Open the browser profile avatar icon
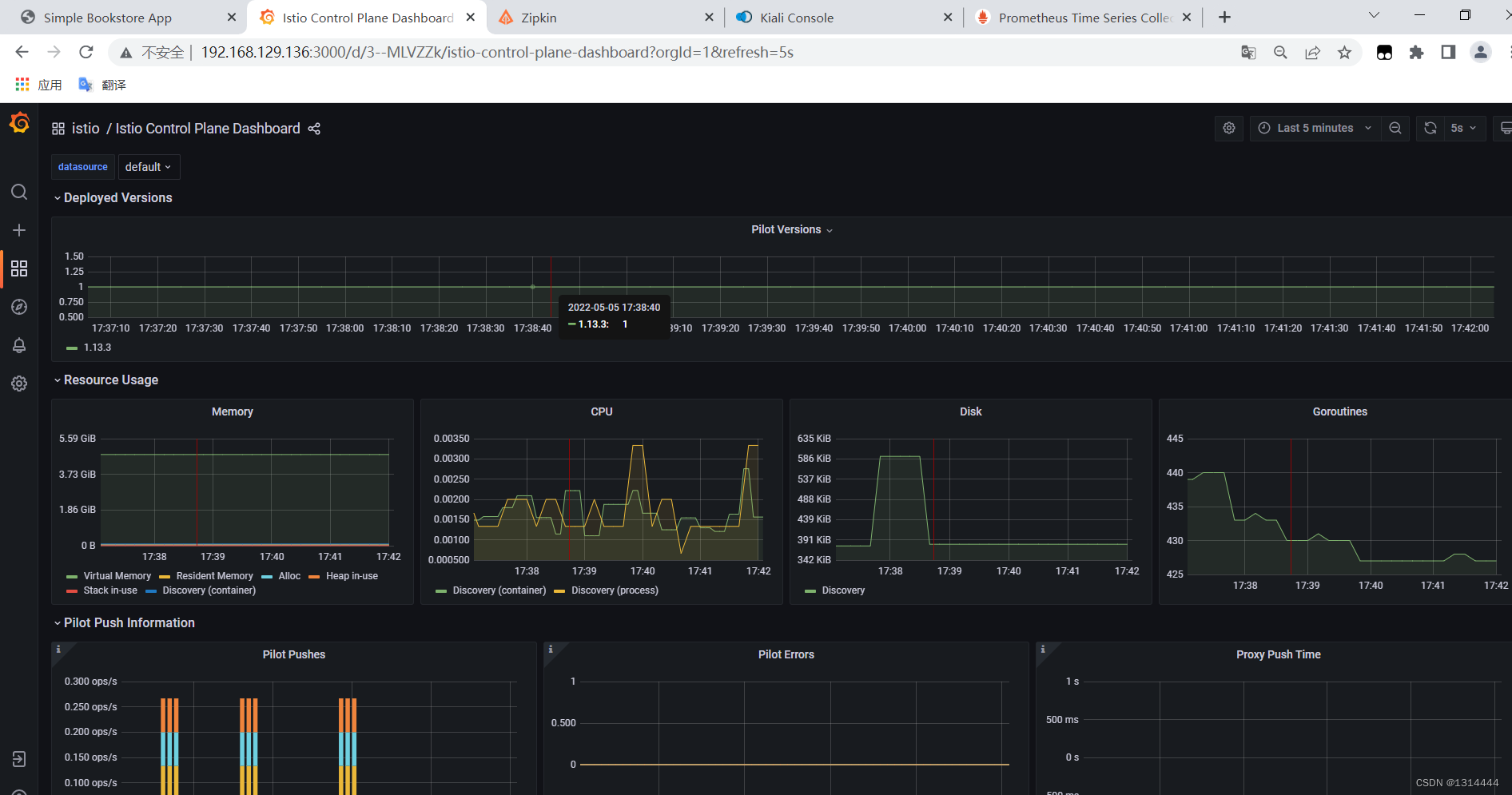Viewport: 1512px width, 795px height. 1481,52
